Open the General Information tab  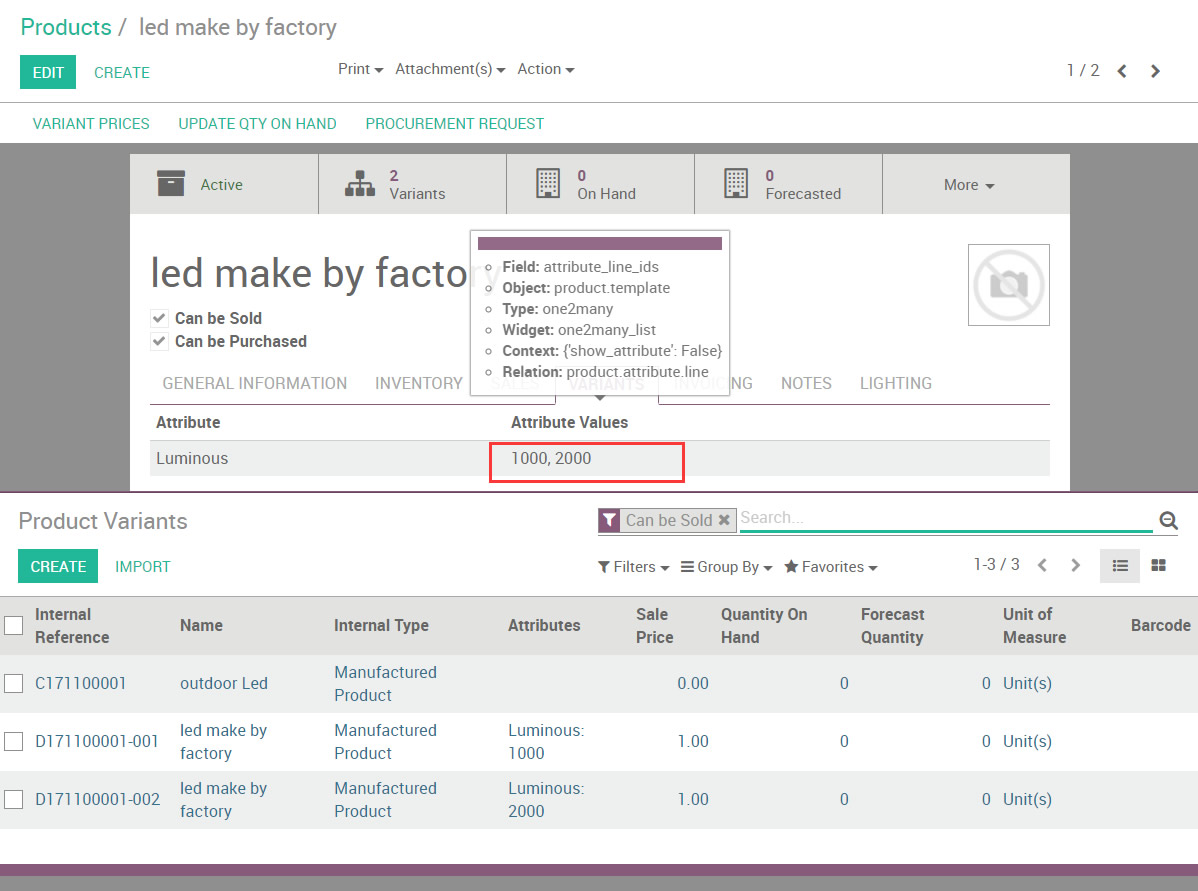coord(254,383)
